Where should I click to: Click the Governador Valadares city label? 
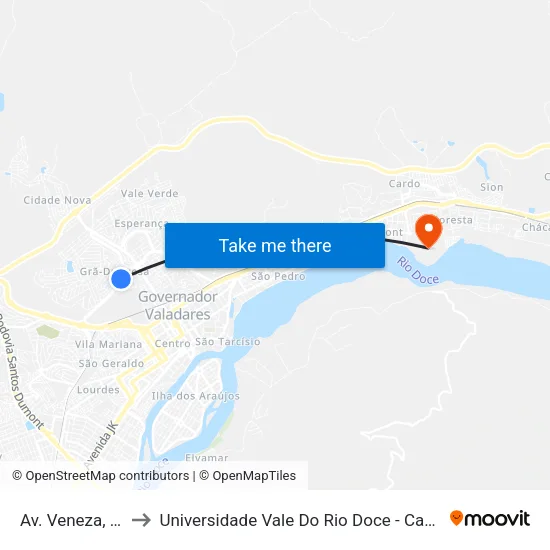[x=178, y=306]
